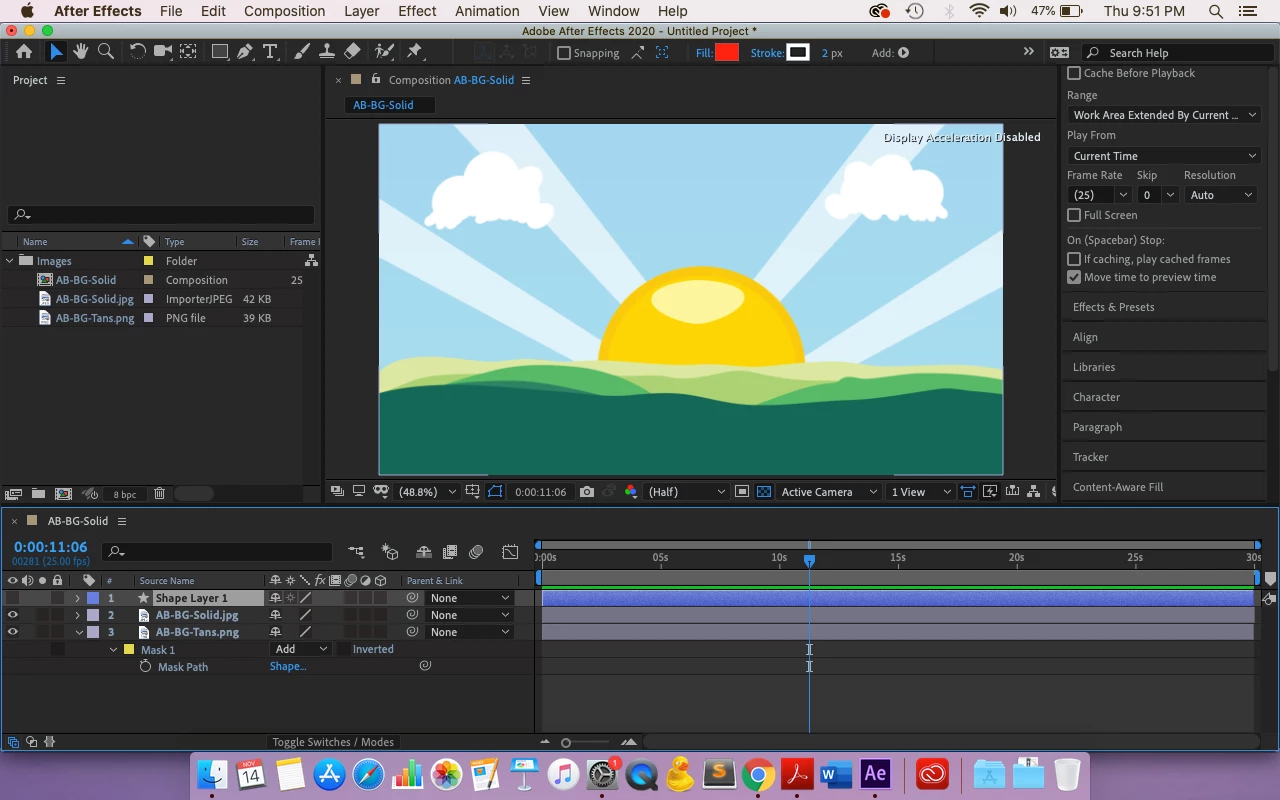Open the Home screen icon in toolbar
This screenshot has height=800, width=1280.
[24, 52]
